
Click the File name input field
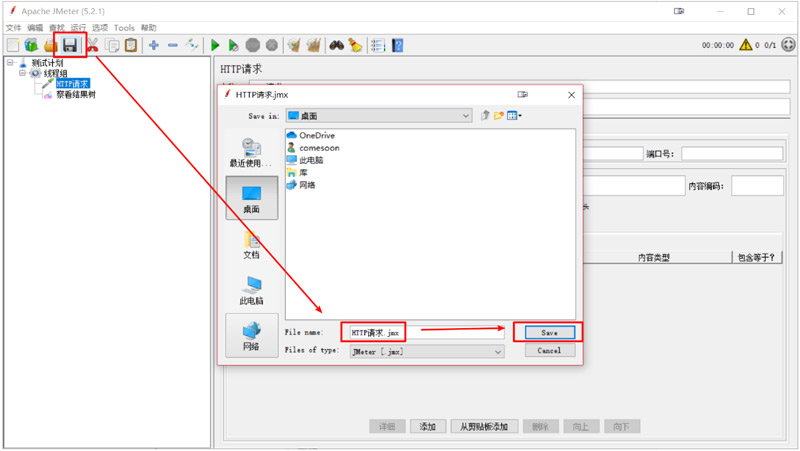click(x=427, y=333)
